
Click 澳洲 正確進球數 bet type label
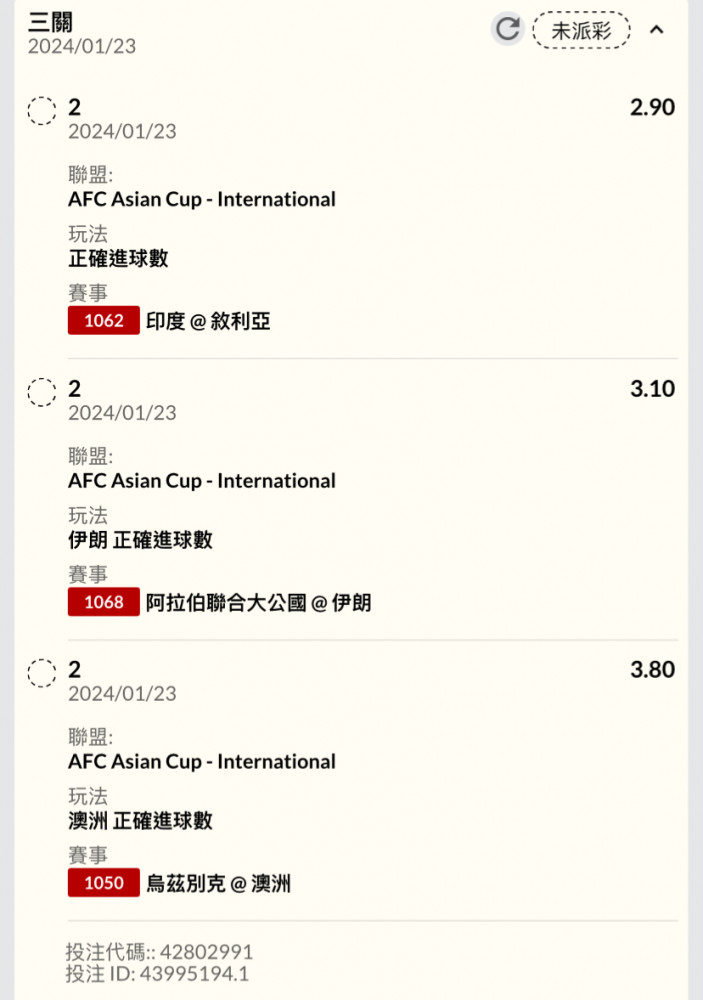pyautogui.click(x=140, y=821)
